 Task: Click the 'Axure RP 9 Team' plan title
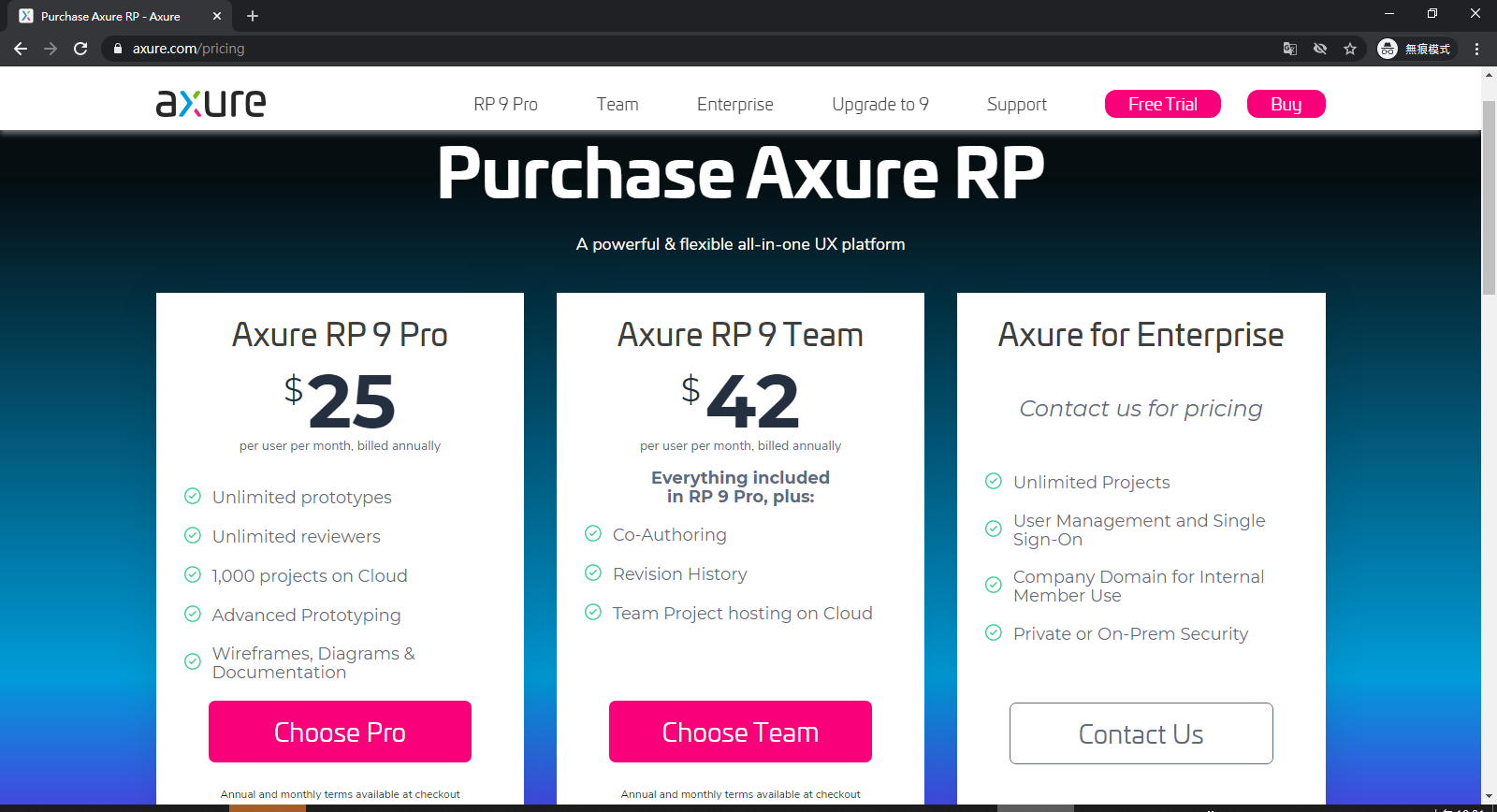(740, 335)
